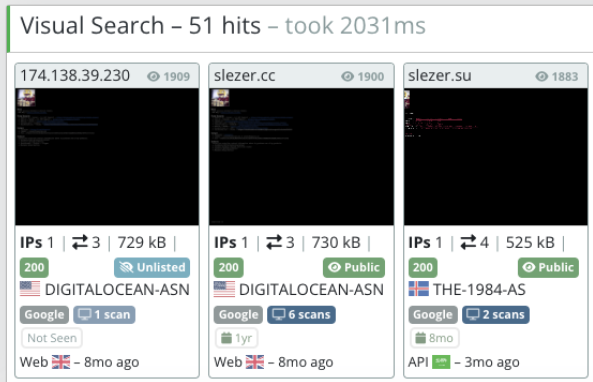Click the green 200 status on slezer.cc

coord(228,267)
